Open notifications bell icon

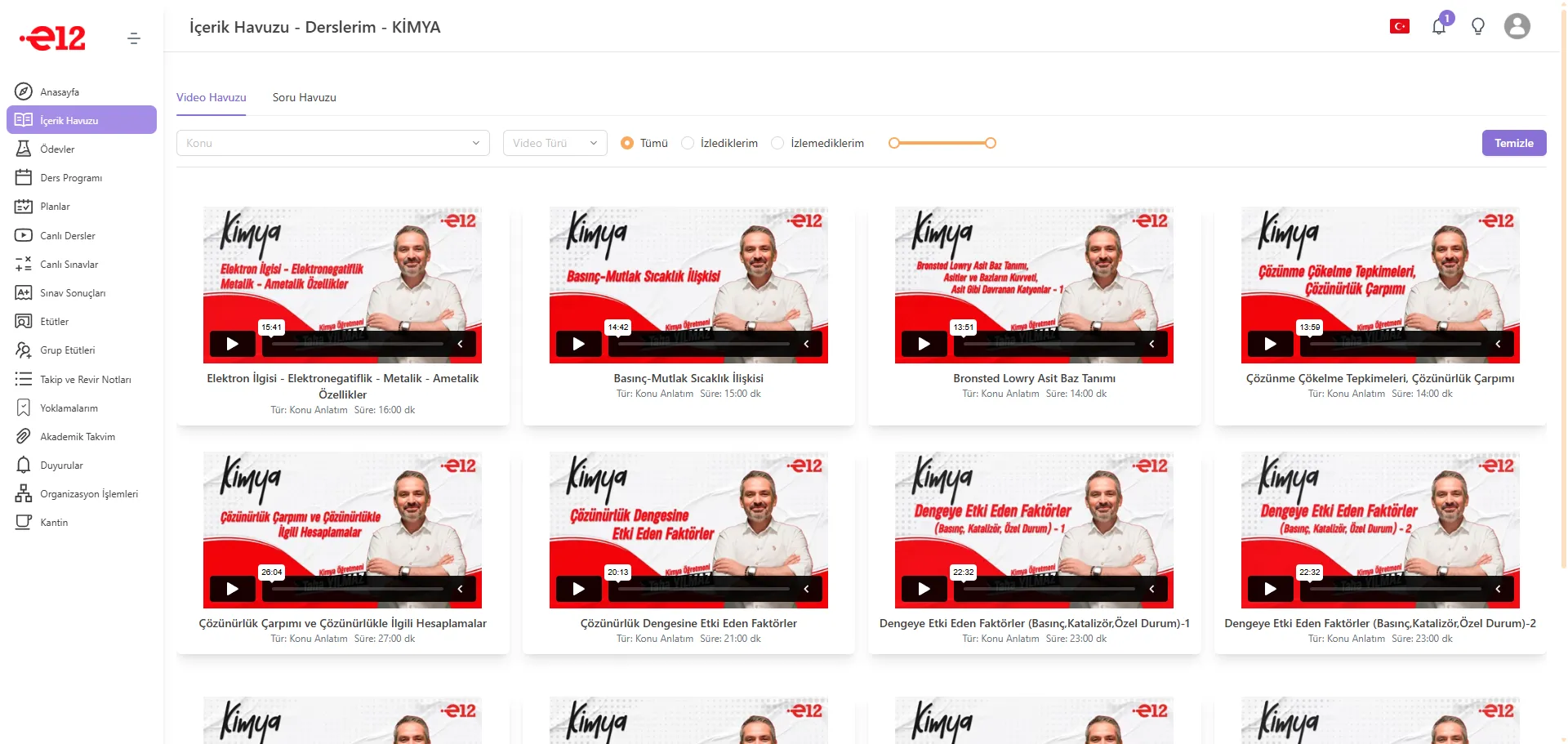coord(1439,27)
